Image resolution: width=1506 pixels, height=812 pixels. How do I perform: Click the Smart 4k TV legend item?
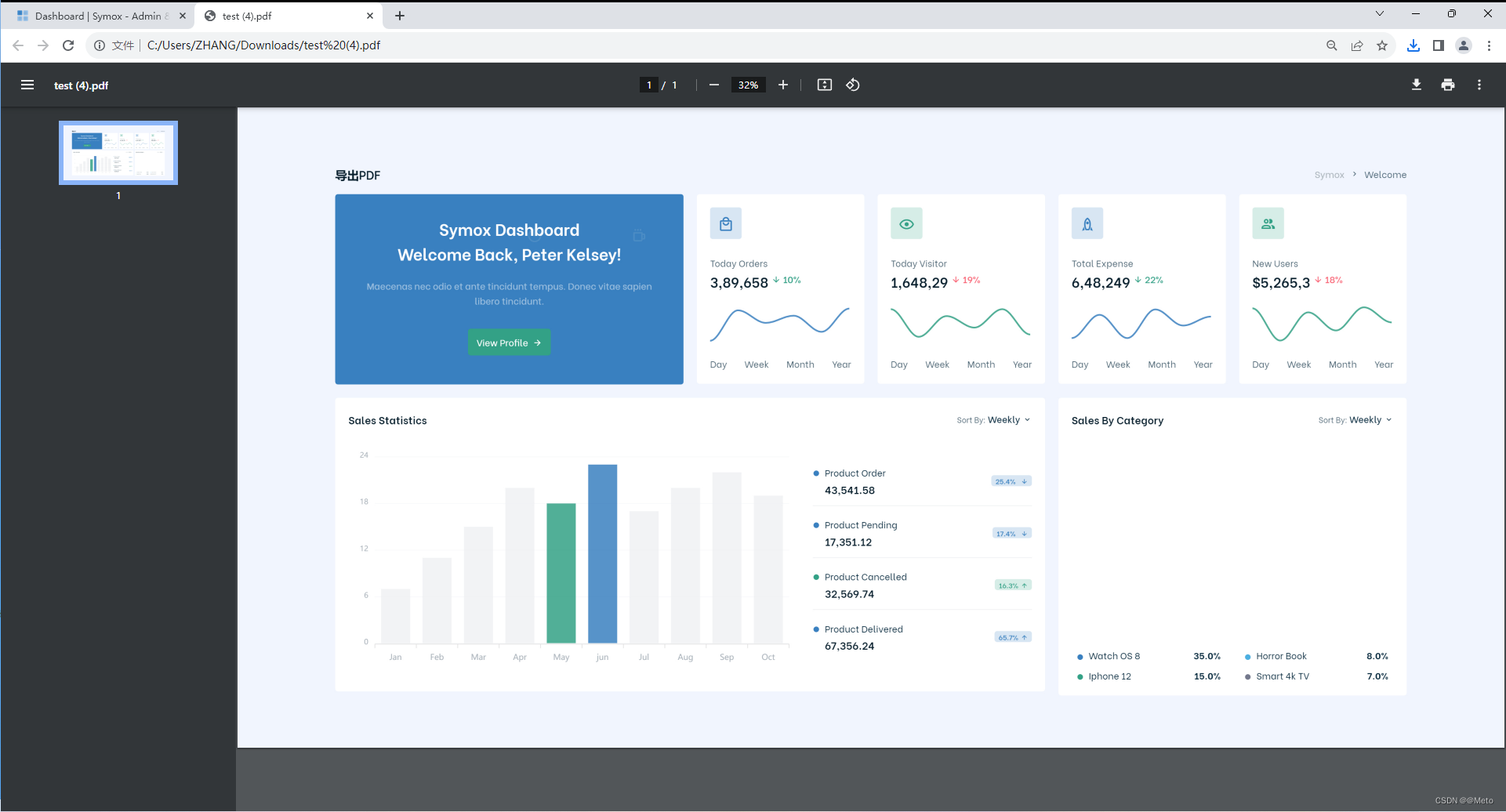point(1277,676)
